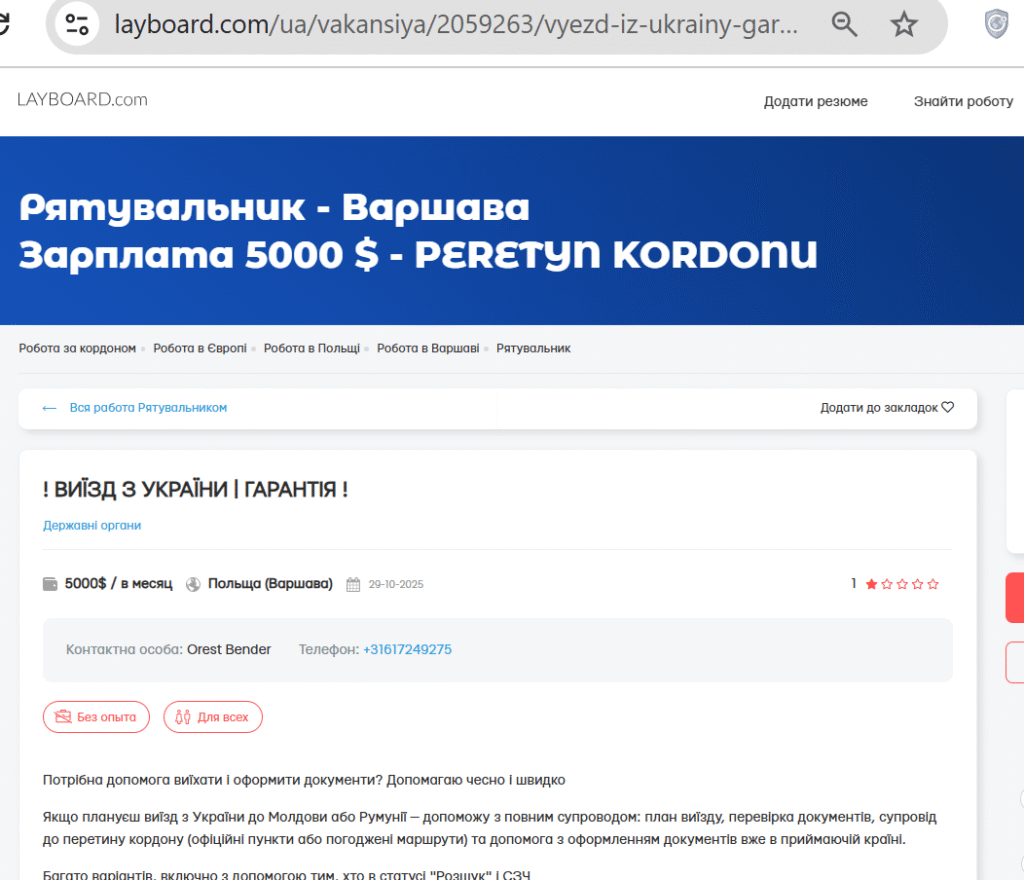Click the wallet icon beside 5000$ salary
The height and width of the screenshot is (880, 1024).
point(50,584)
